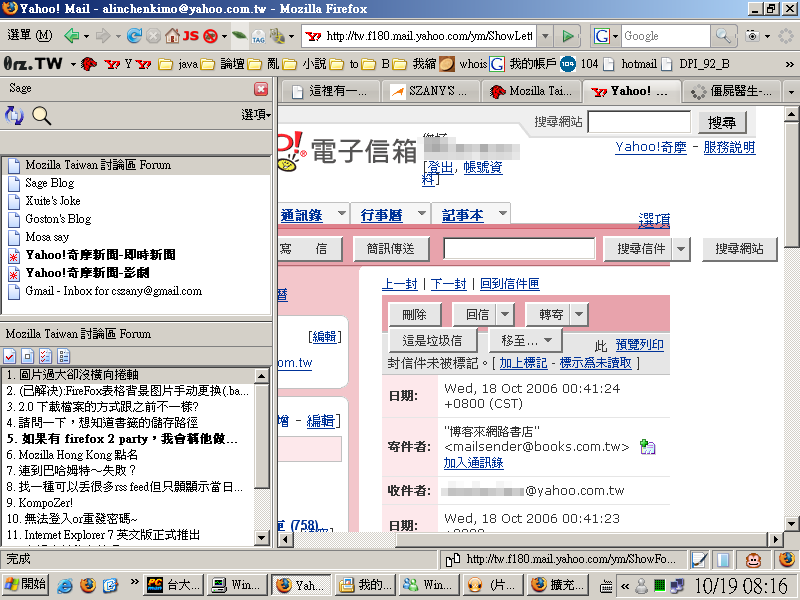Click the 刪除 delete button
The height and width of the screenshot is (600, 800).
click(414, 314)
